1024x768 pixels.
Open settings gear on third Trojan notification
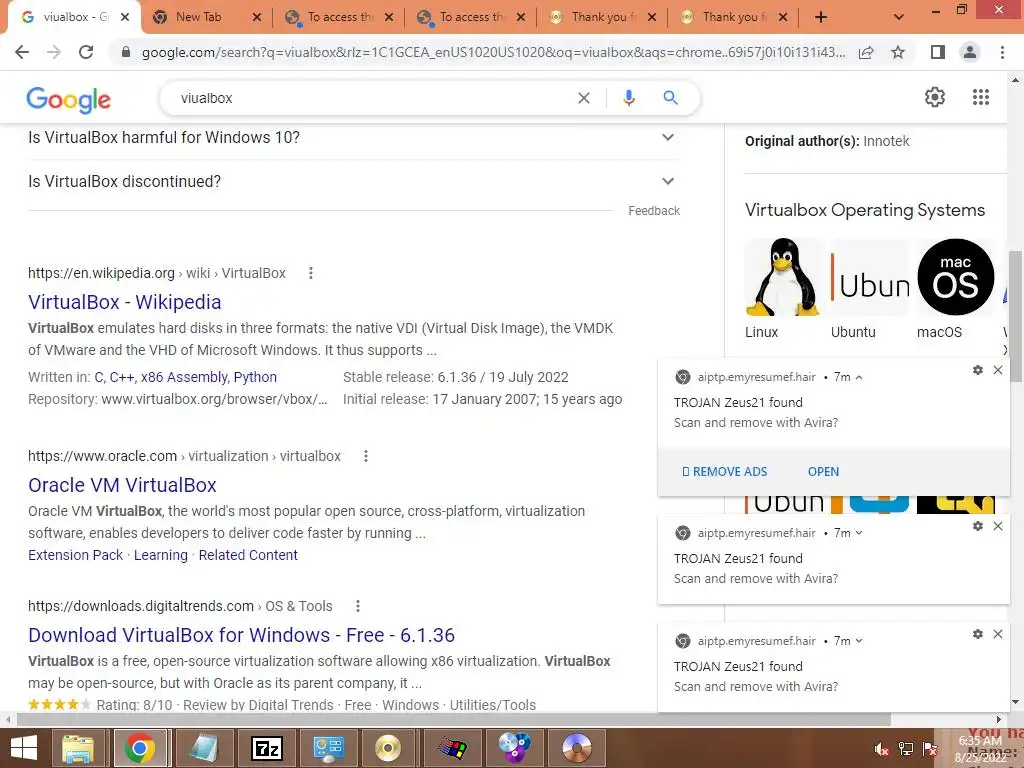point(978,634)
